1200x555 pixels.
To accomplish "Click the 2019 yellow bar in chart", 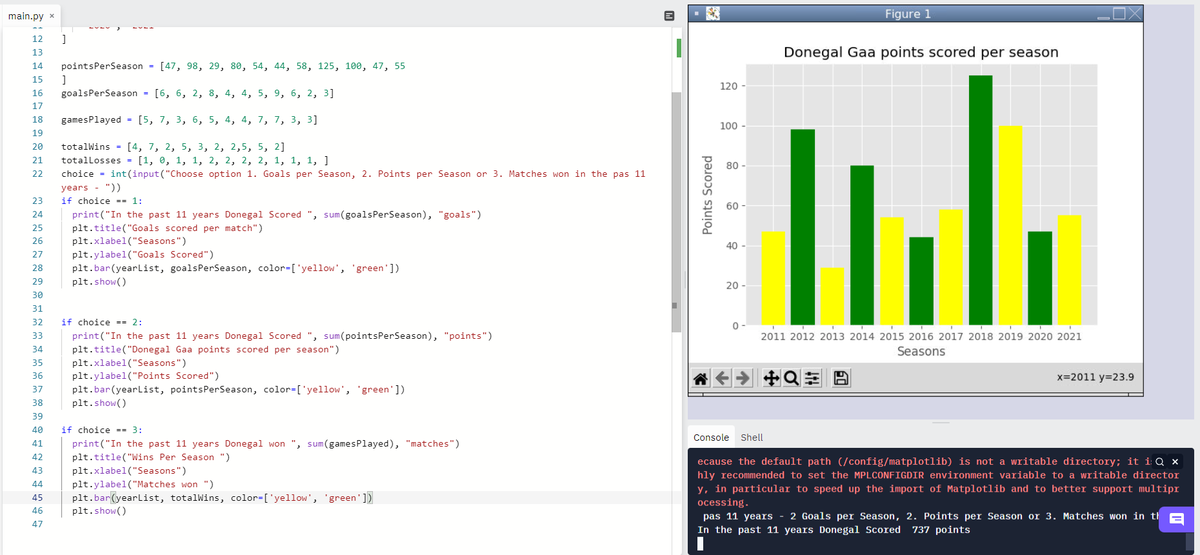I will 1010,225.
